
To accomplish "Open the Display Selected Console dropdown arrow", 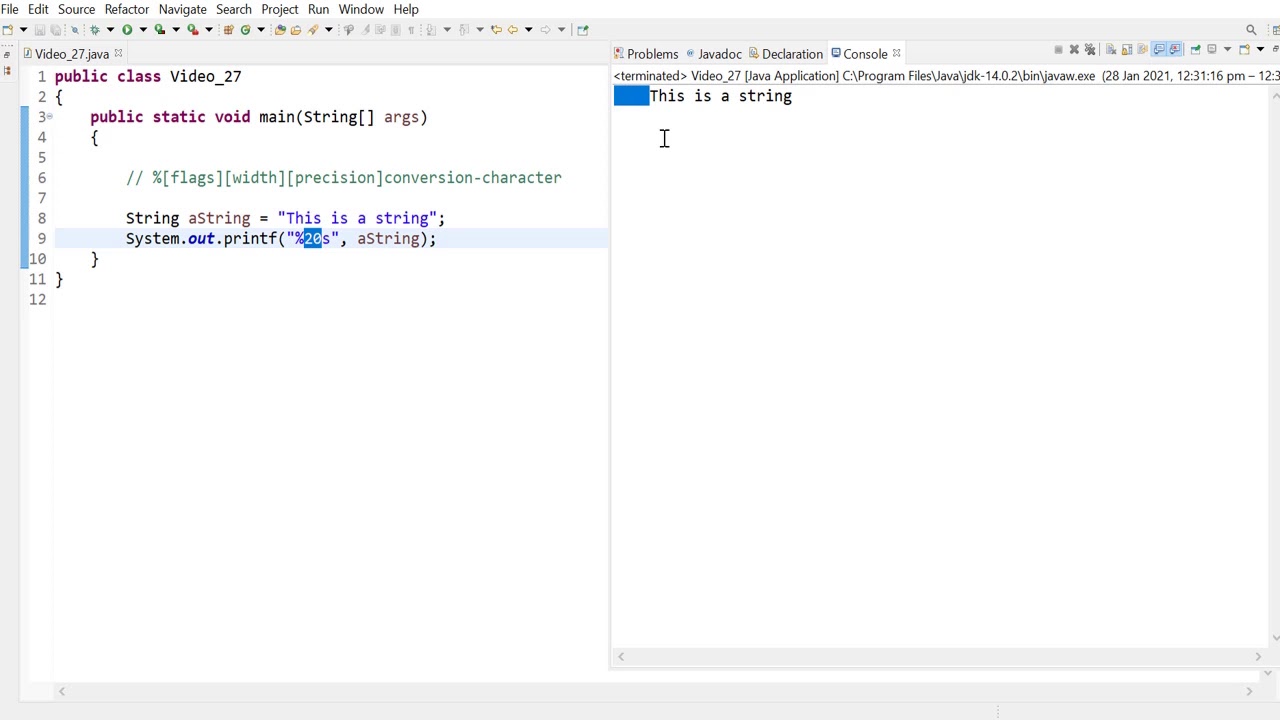I will (1227, 49).
